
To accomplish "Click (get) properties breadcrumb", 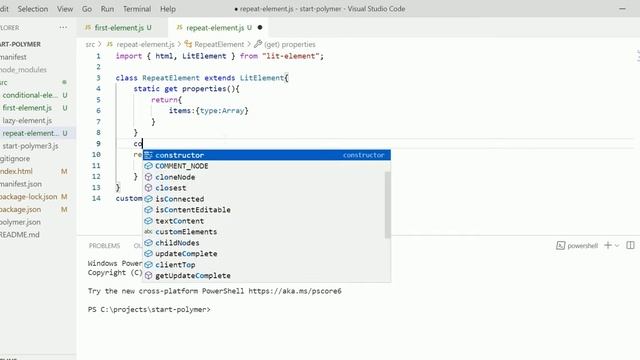I will pyautogui.click(x=289, y=44).
